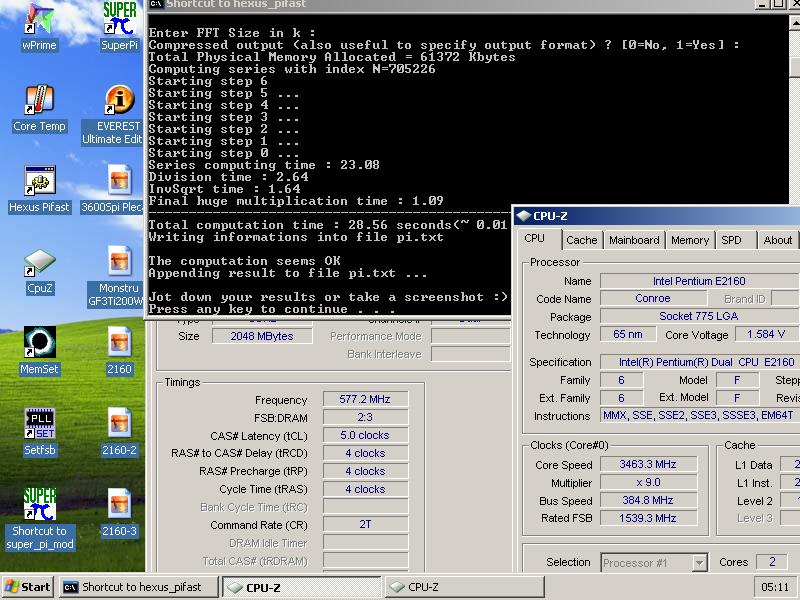Image resolution: width=800 pixels, height=600 pixels.
Task: Open Shortcut to super_pi_mod icon
Action: 39,519
